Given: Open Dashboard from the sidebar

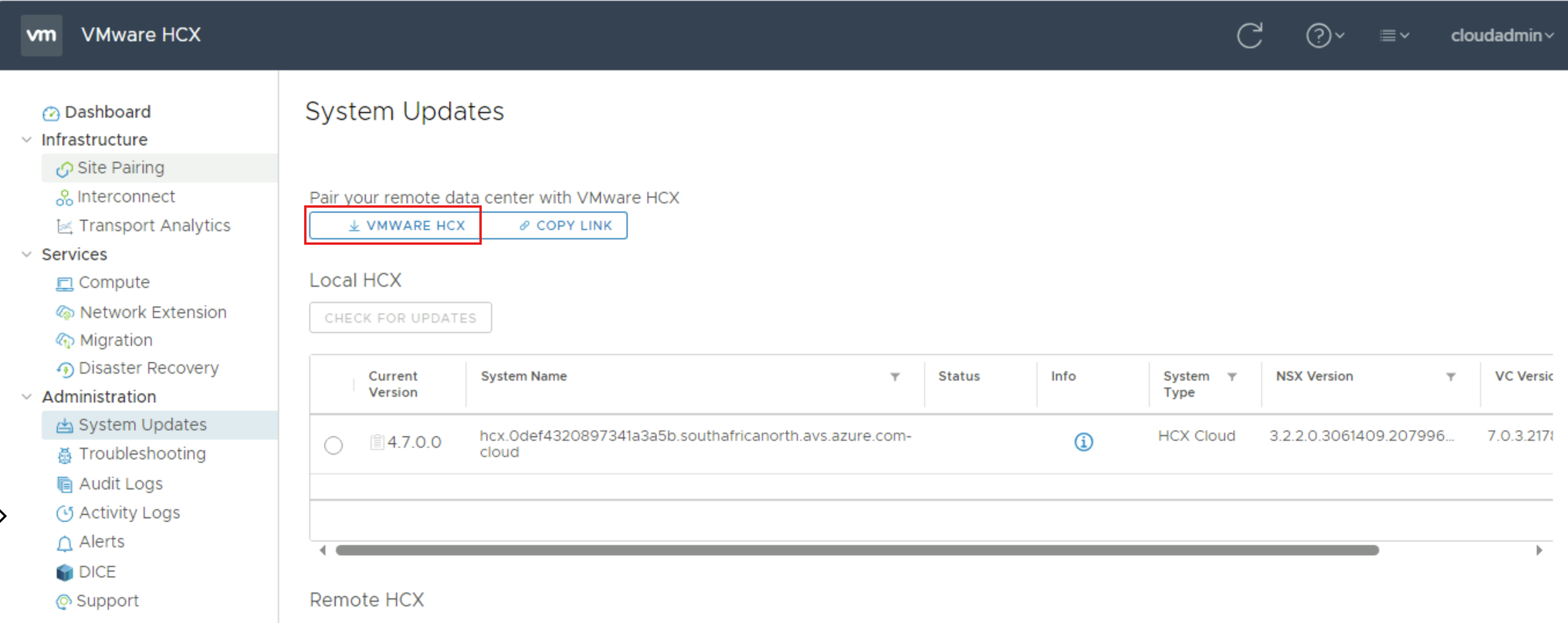Looking at the screenshot, I should click(107, 112).
